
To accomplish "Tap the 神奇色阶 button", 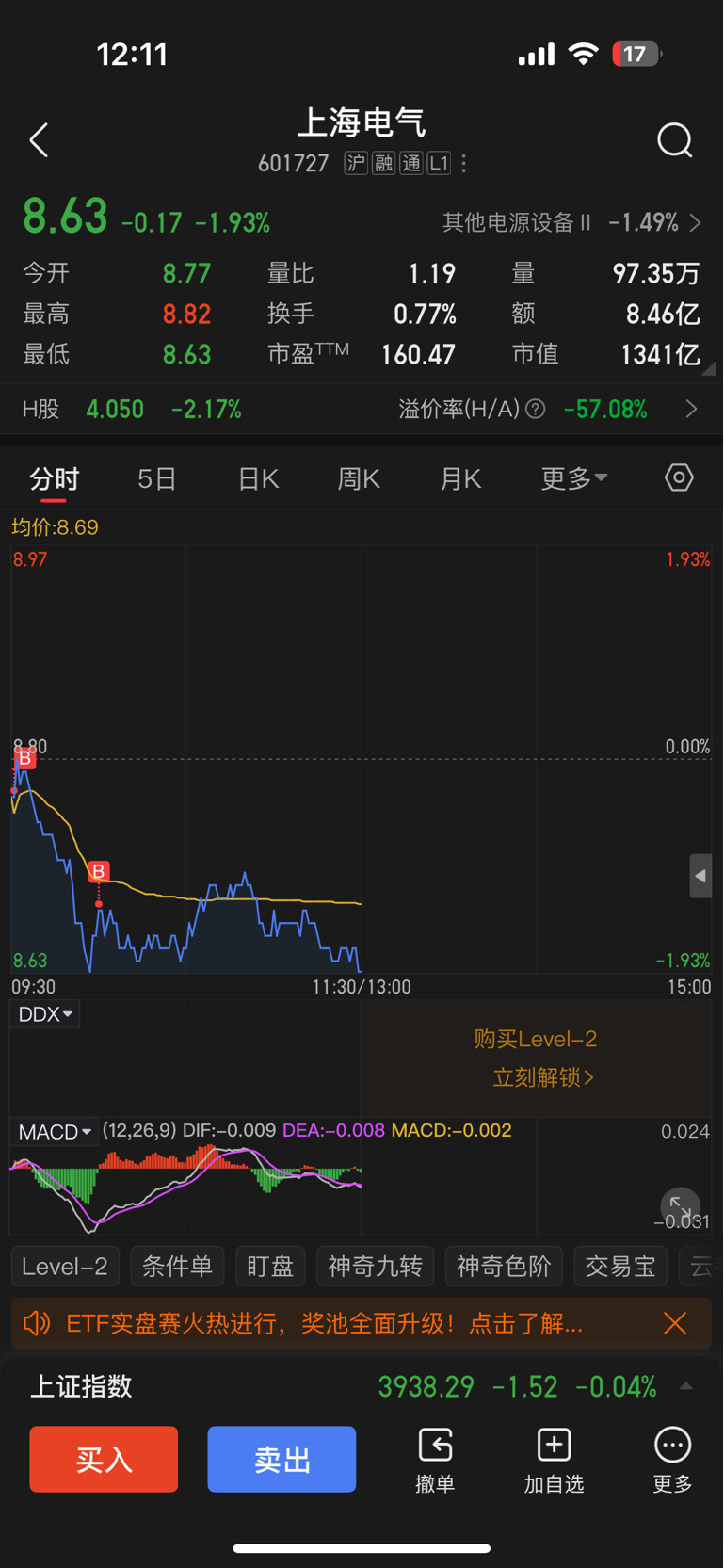I will pyautogui.click(x=504, y=1266).
